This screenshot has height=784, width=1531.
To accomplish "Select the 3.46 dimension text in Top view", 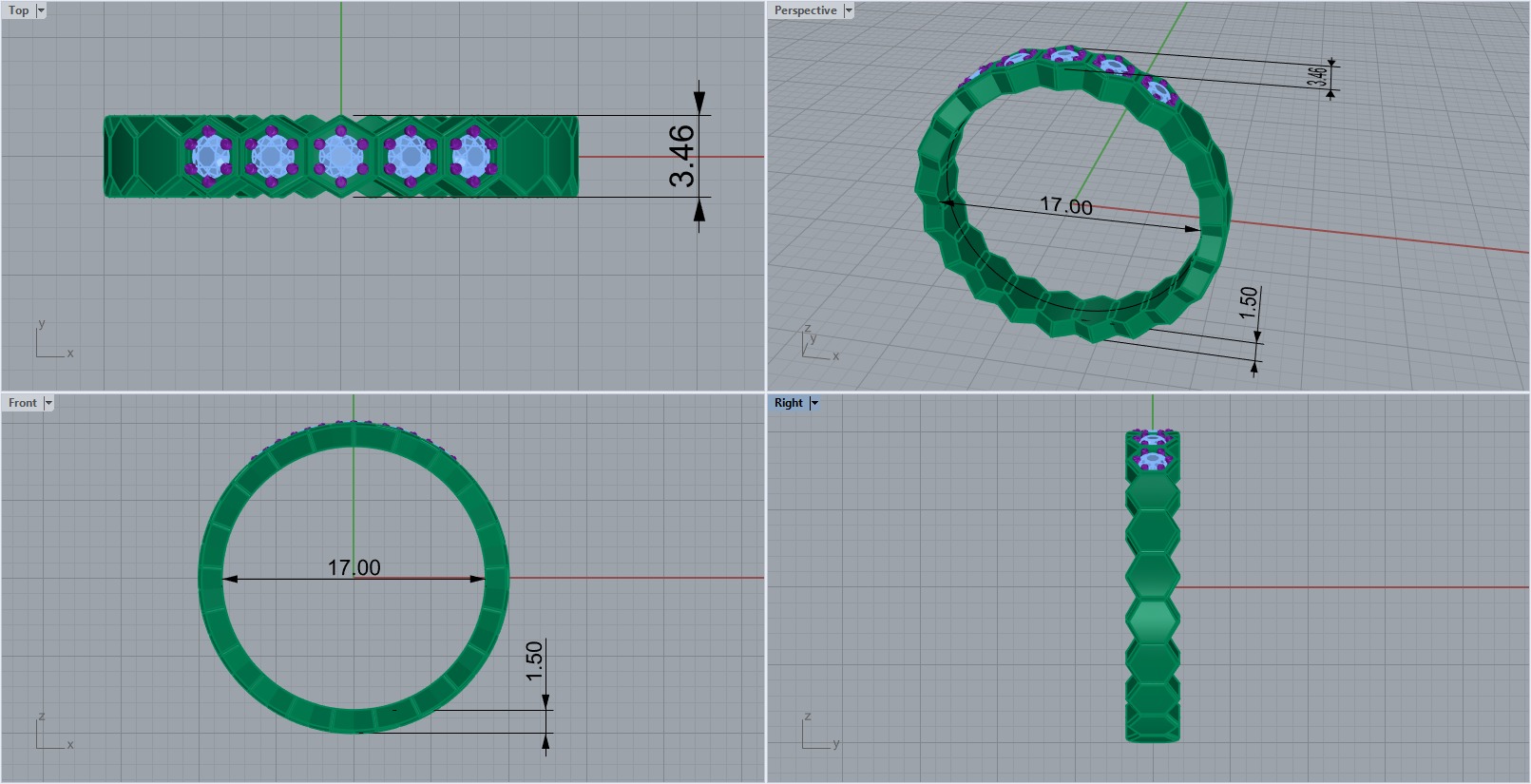I will click(x=681, y=157).
